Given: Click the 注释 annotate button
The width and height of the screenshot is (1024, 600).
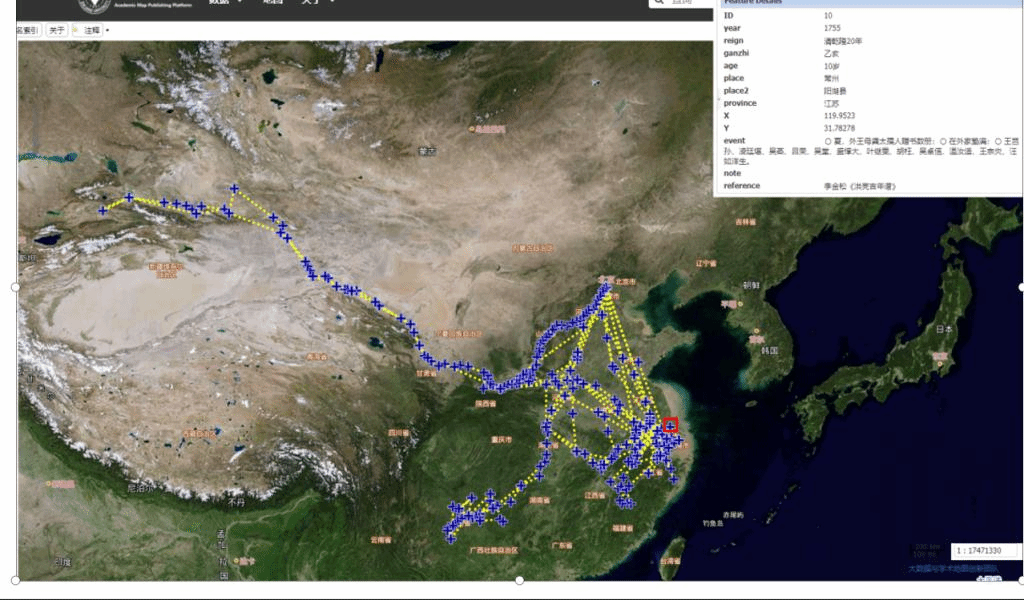Looking at the screenshot, I should coord(92,31).
